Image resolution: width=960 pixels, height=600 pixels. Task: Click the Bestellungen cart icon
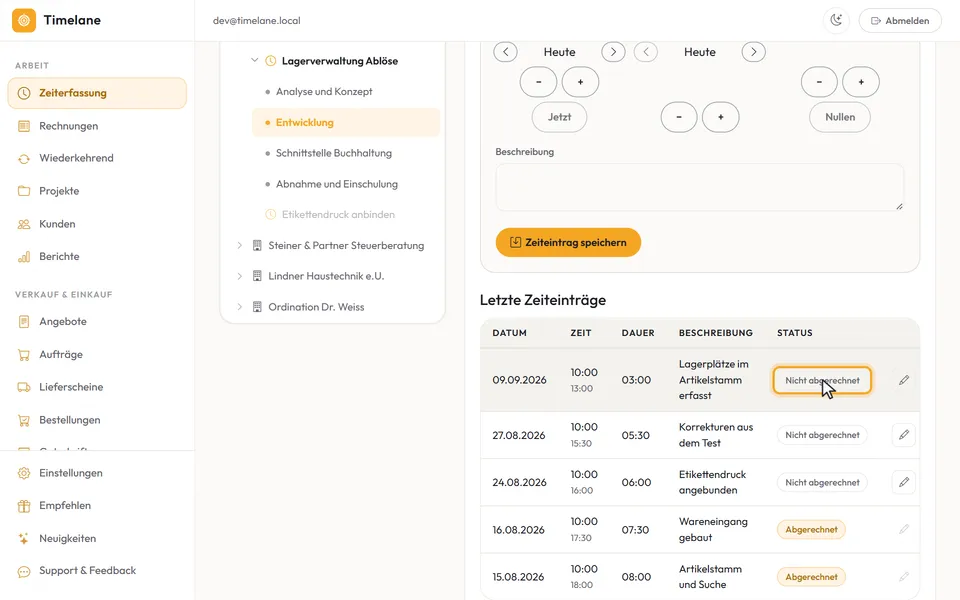(24, 420)
